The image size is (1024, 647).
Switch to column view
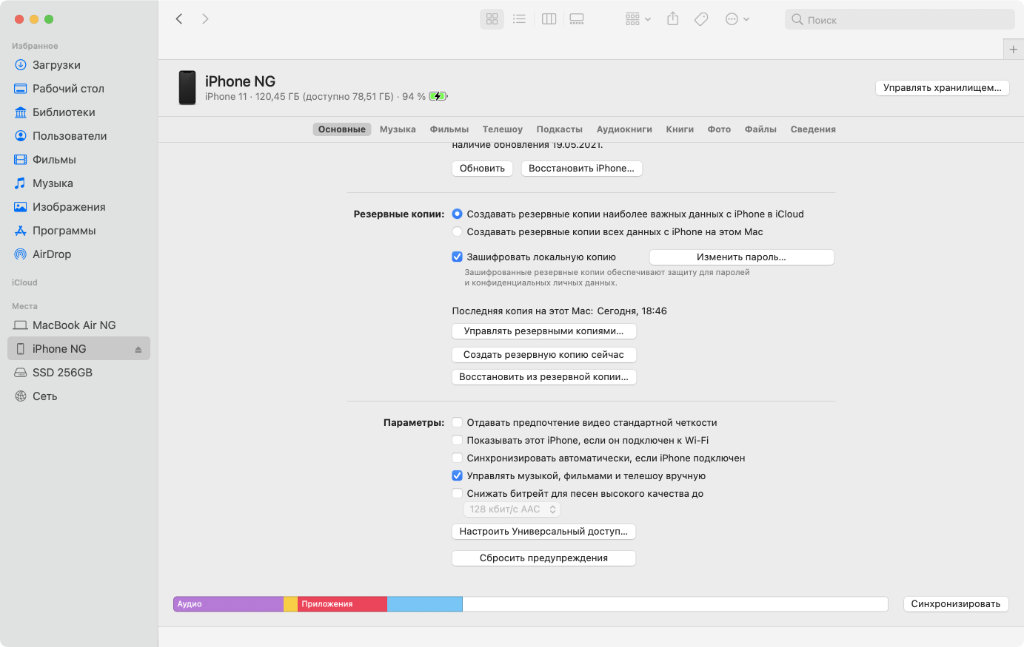point(548,19)
